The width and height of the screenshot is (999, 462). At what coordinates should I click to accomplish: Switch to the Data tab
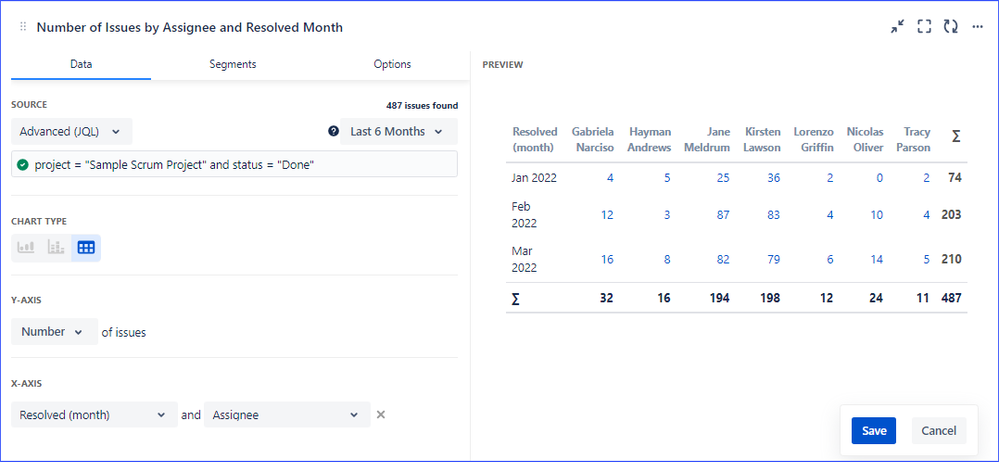(x=81, y=64)
